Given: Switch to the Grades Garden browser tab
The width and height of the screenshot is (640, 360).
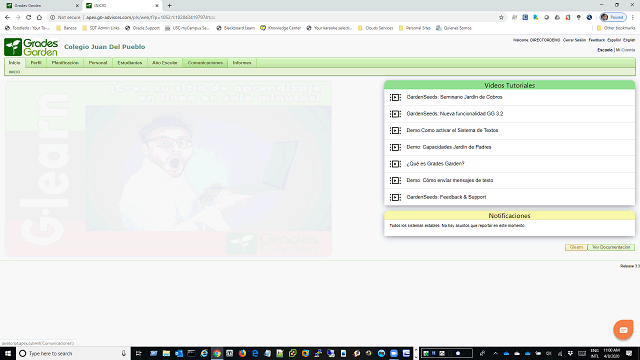Looking at the screenshot, I should tap(41, 6).
